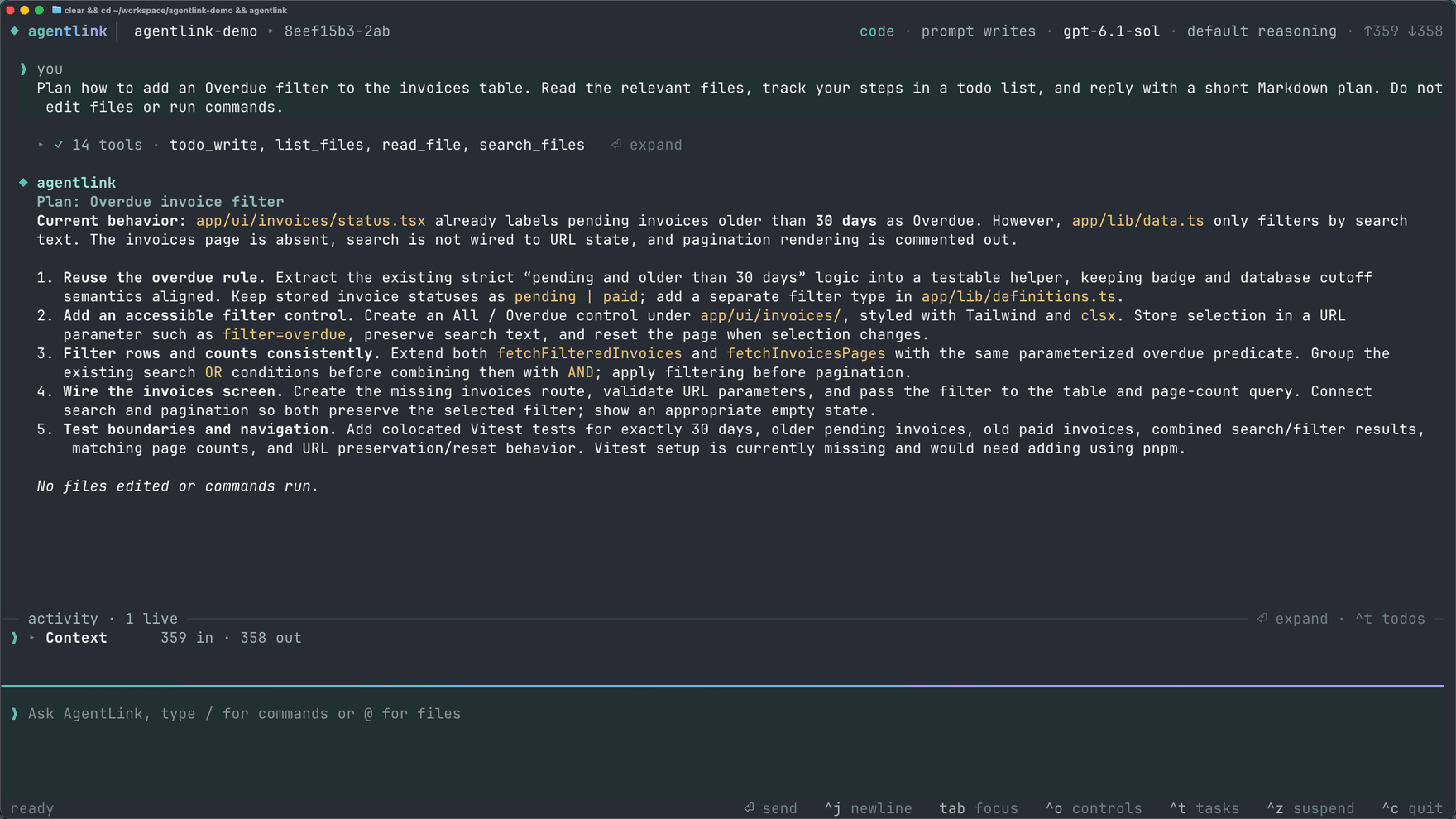Viewport: 1456px width, 819px height.
Task: Expand the 14 tools disclosure triangle
Action: point(41,145)
